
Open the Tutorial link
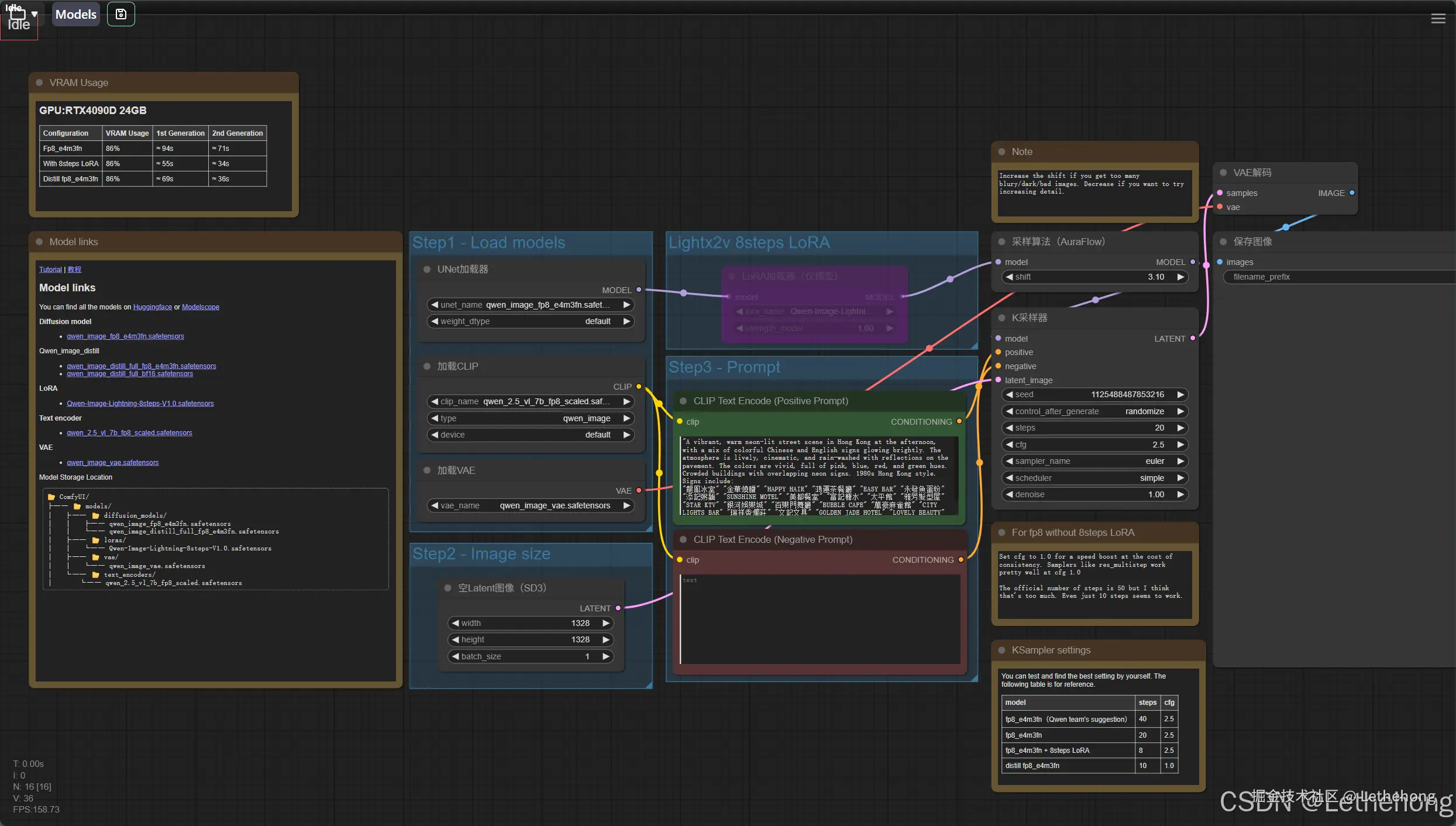pyautogui.click(x=50, y=270)
